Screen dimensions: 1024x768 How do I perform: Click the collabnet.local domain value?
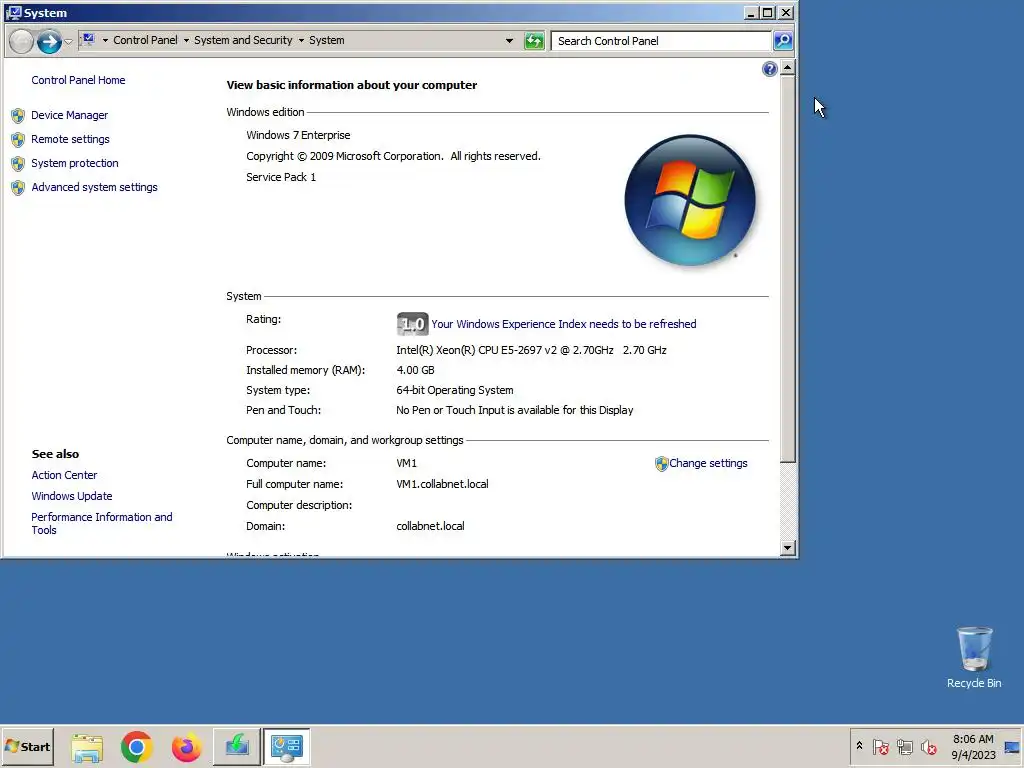click(430, 526)
